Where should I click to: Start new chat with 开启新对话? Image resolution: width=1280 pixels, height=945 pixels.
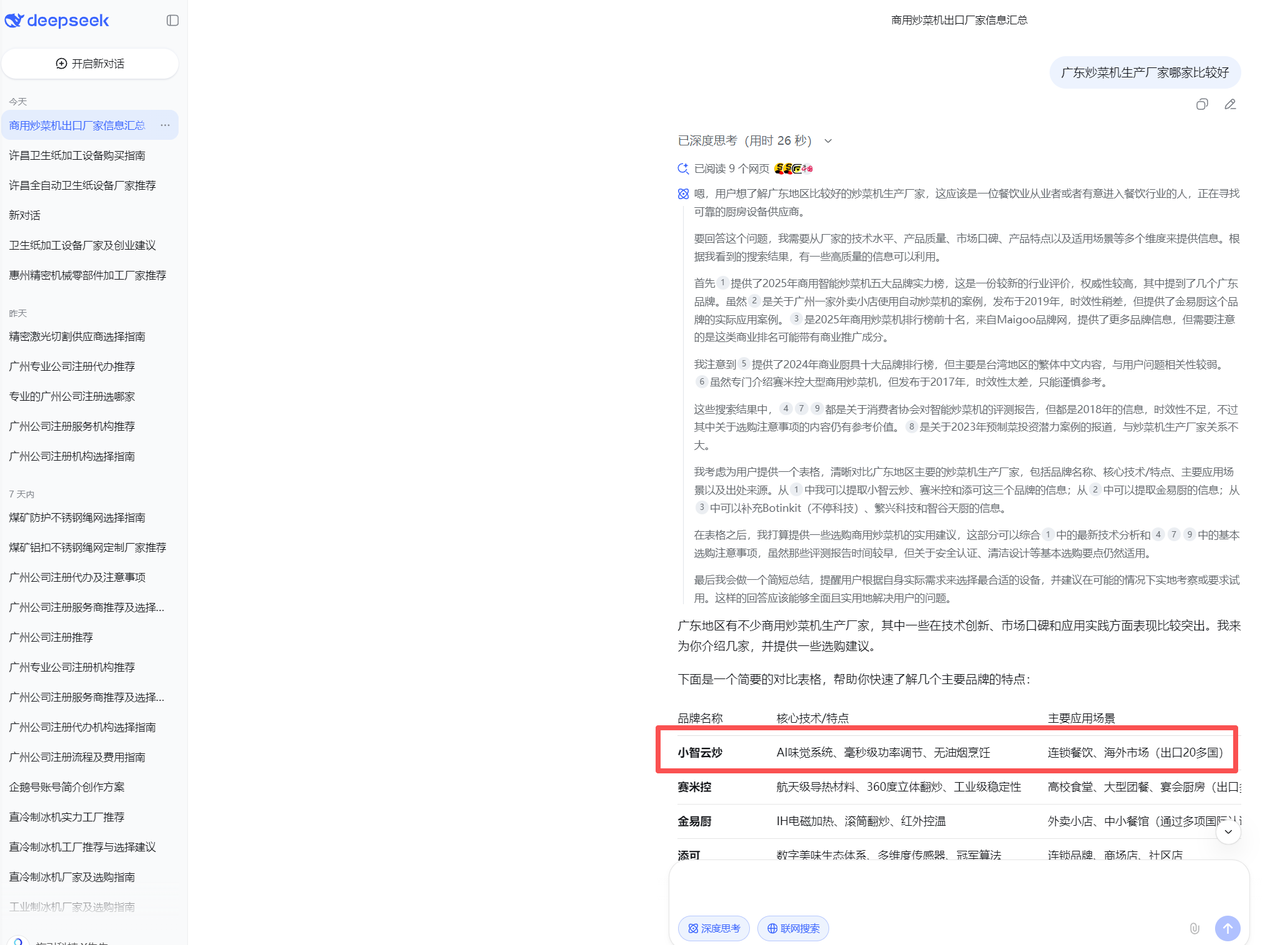point(90,63)
